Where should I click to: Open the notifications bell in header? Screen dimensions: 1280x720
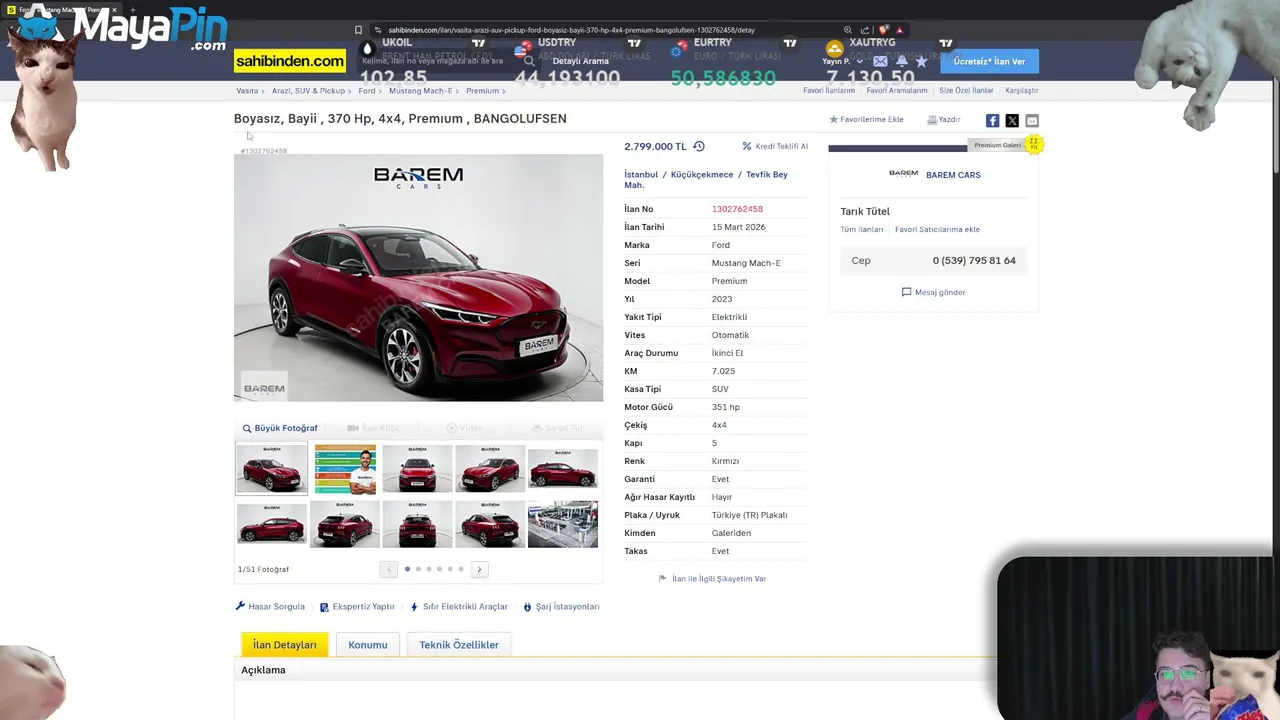[x=901, y=61]
